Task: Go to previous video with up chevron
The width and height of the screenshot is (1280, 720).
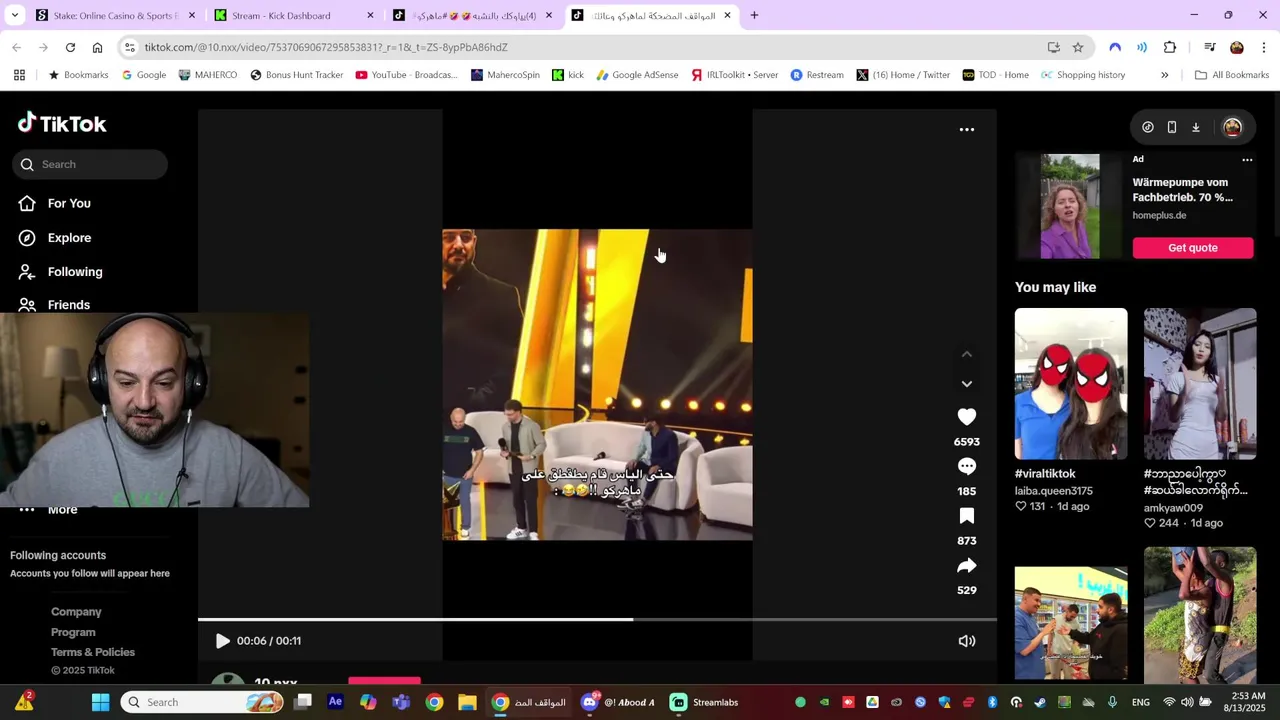Action: [x=966, y=354]
